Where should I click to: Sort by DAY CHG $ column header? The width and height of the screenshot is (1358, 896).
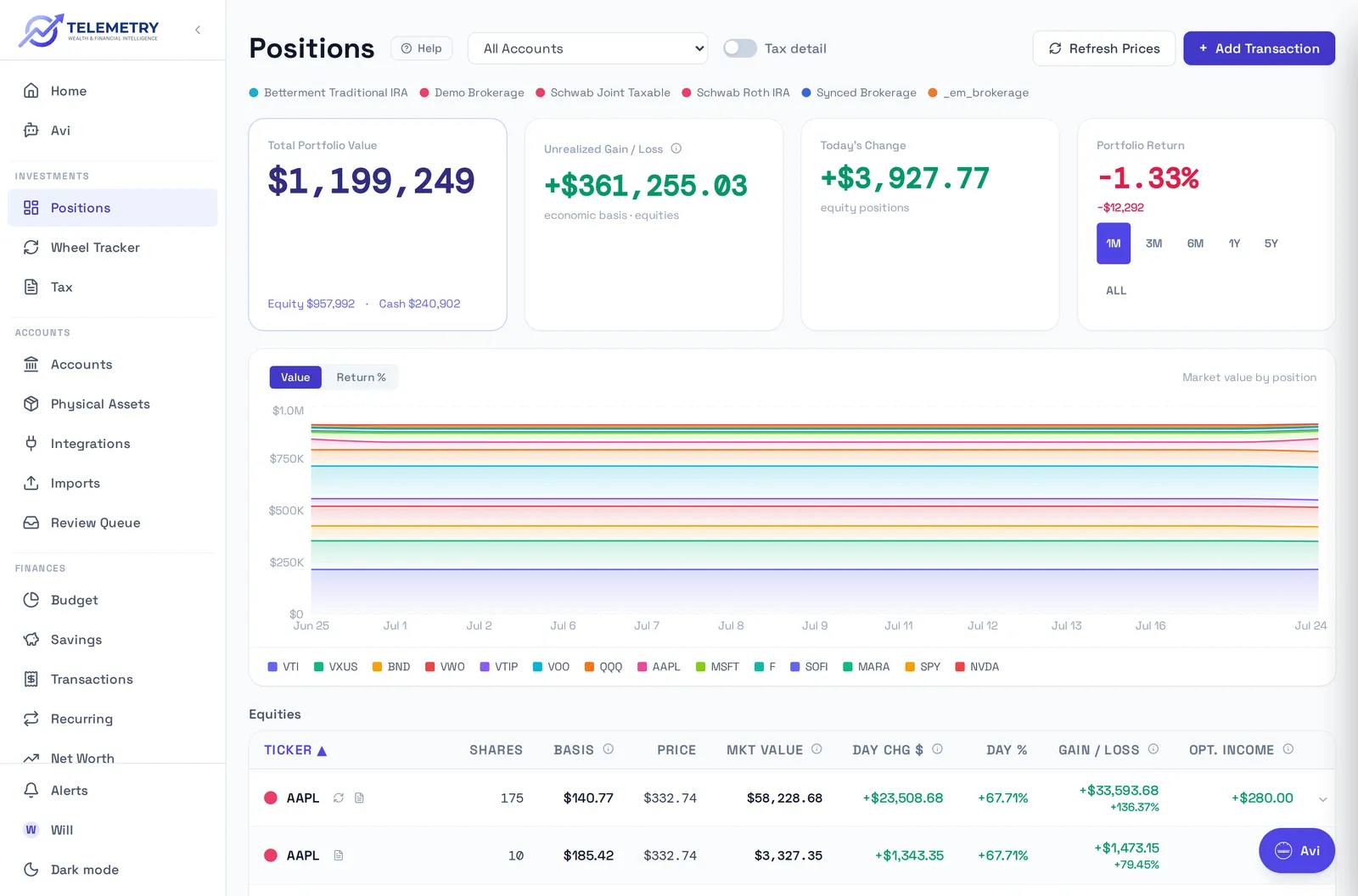coord(888,750)
